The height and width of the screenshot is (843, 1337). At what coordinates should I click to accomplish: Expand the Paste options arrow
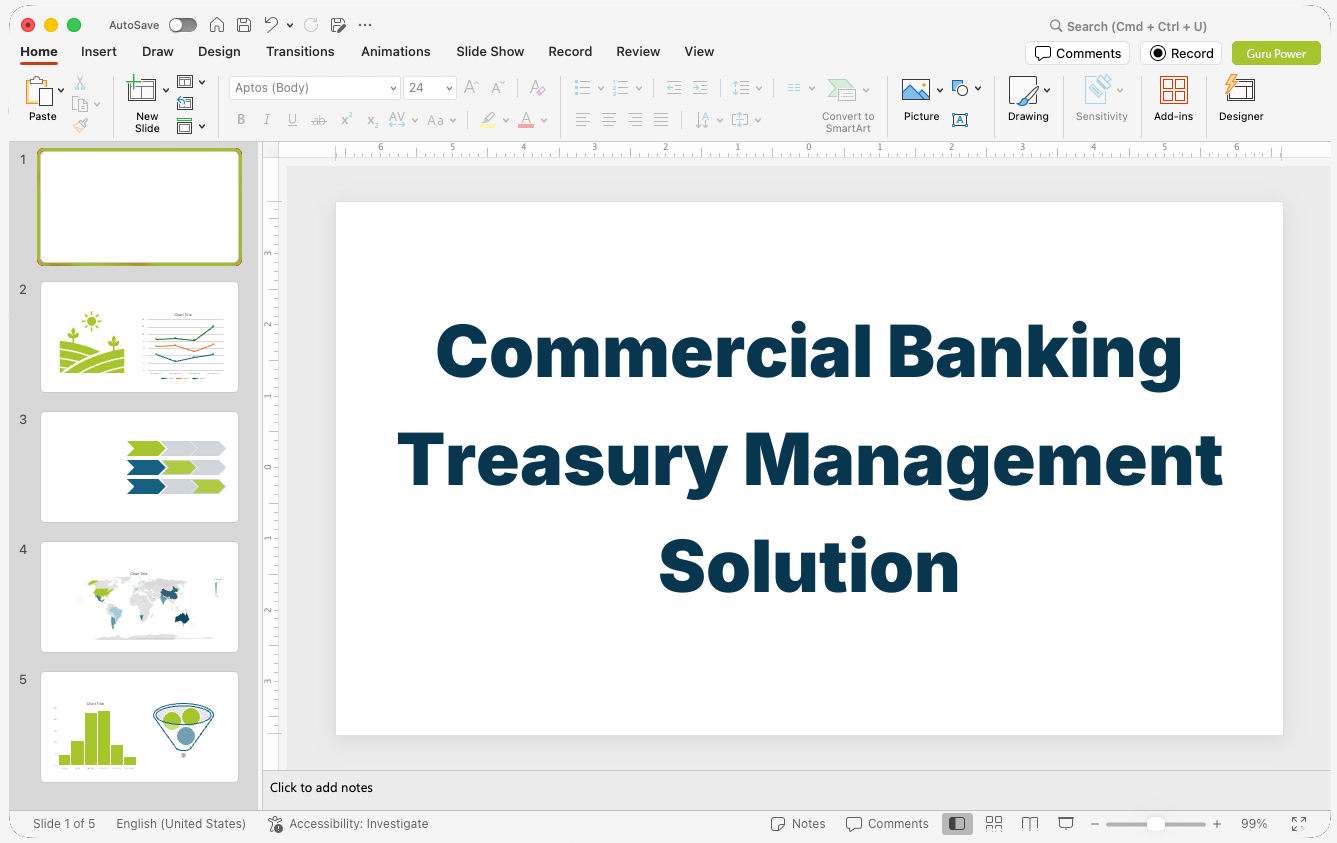pos(61,90)
